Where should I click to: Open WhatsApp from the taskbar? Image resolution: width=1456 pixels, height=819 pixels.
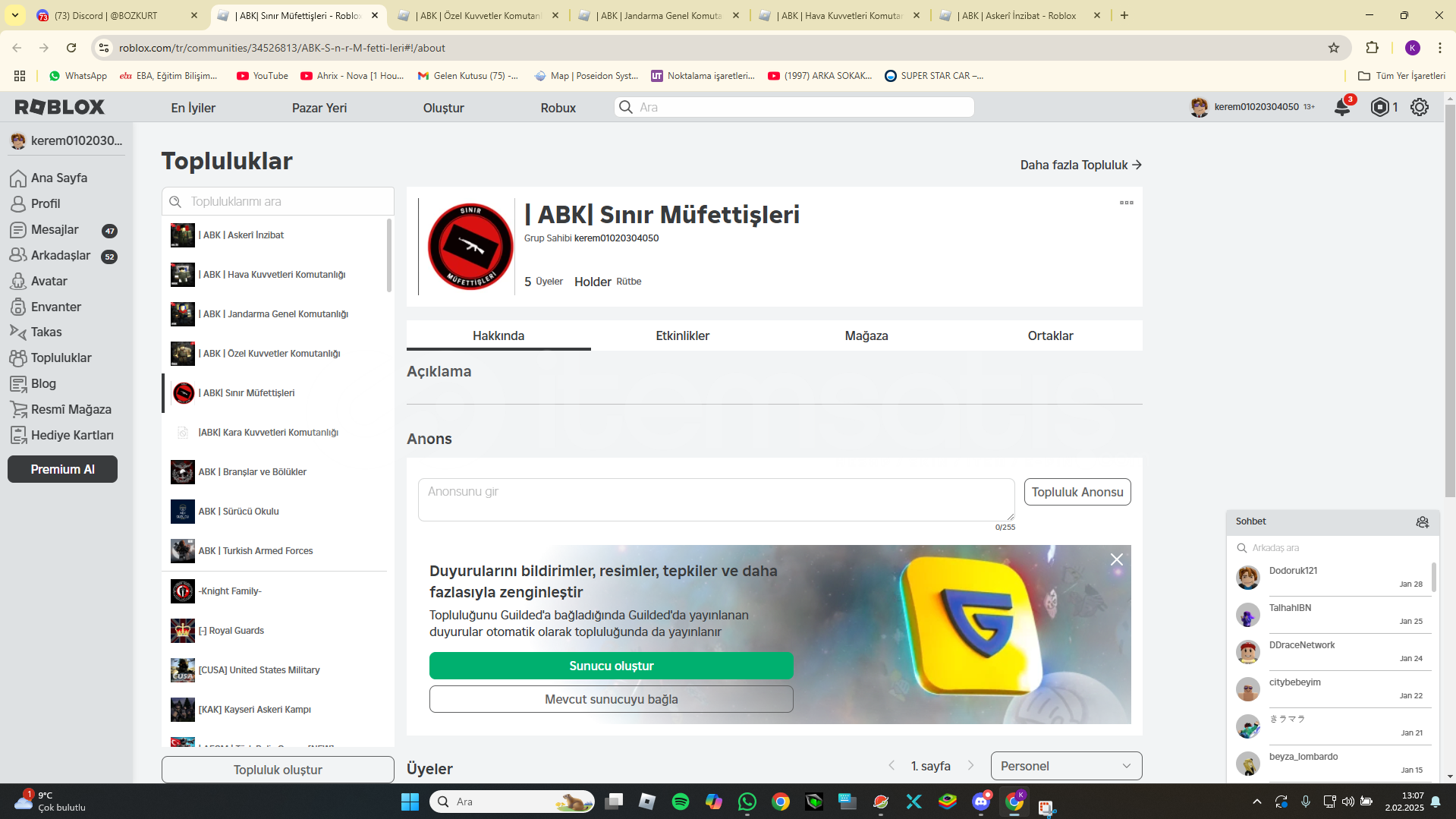pos(747,802)
